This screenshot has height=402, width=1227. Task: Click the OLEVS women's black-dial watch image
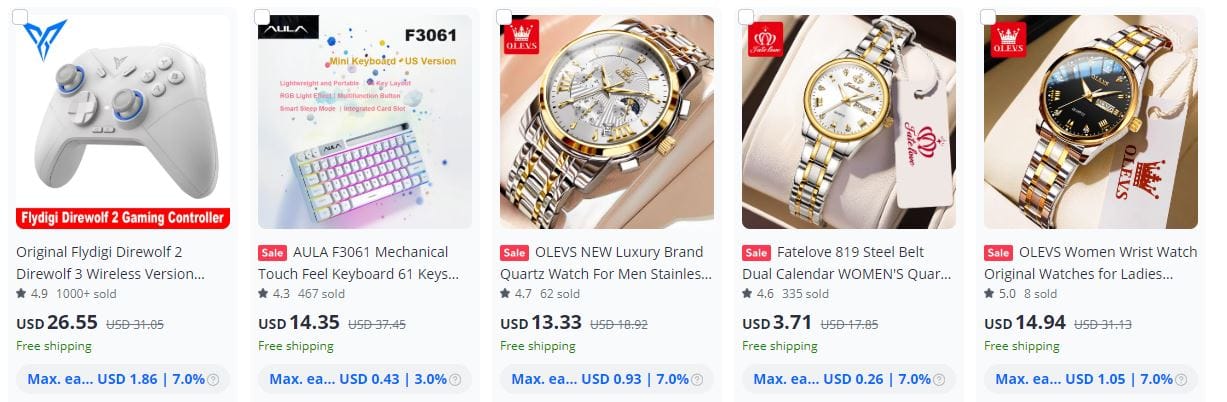click(x=1091, y=122)
